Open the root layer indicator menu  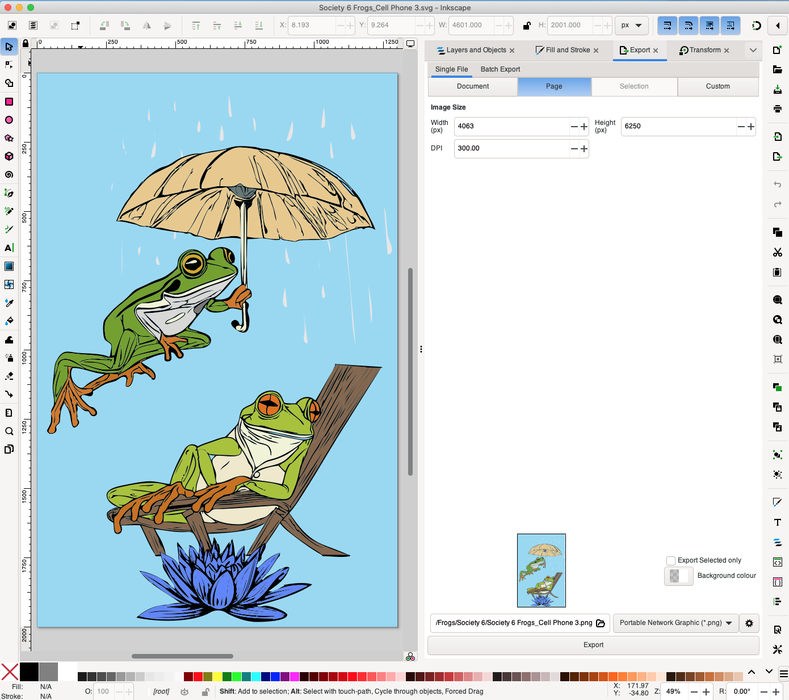click(x=161, y=691)
